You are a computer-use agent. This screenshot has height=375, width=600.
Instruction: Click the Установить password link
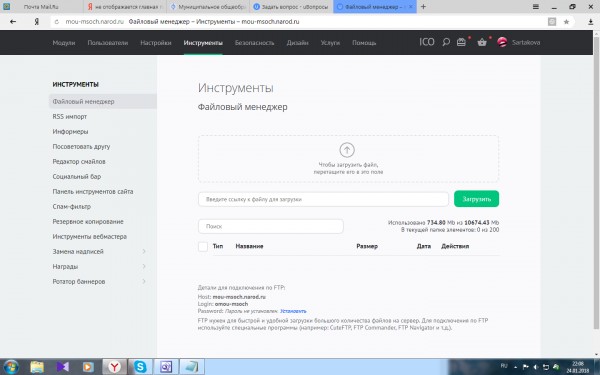point(293,311)
